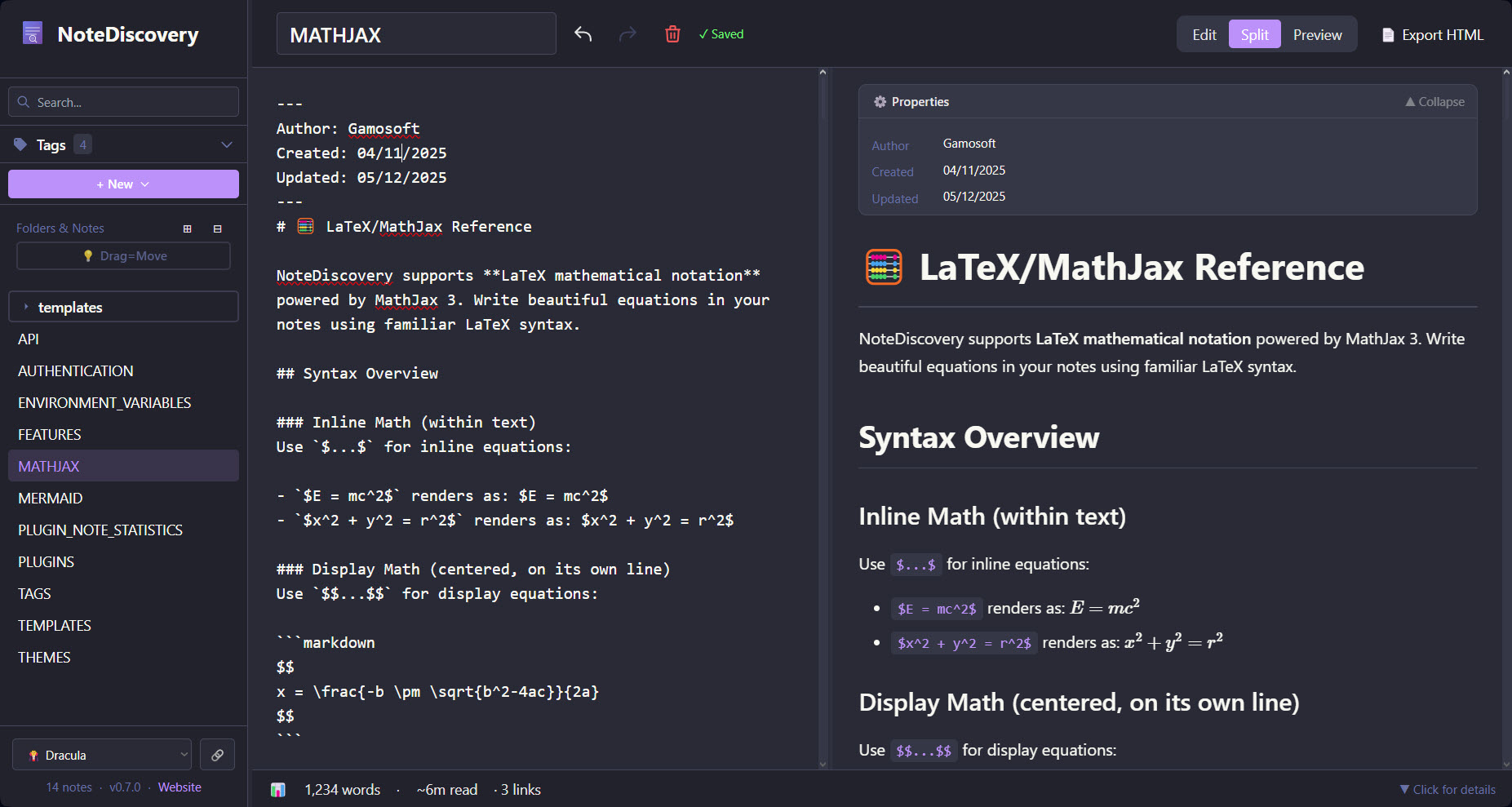Expand the Tags section chevron
The height and width of the screenshot is (807, 1512).
click(227, 144)
